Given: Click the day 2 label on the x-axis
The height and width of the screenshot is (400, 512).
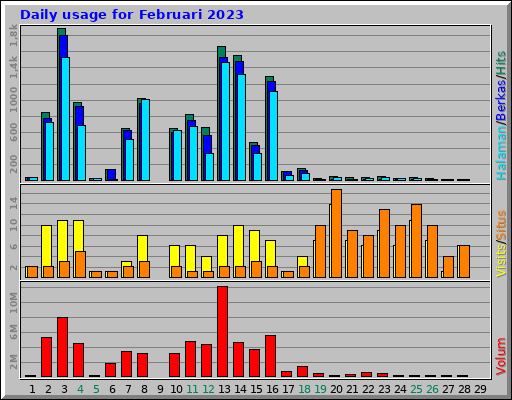Looking at the screenshot, I should click(48, 389).
